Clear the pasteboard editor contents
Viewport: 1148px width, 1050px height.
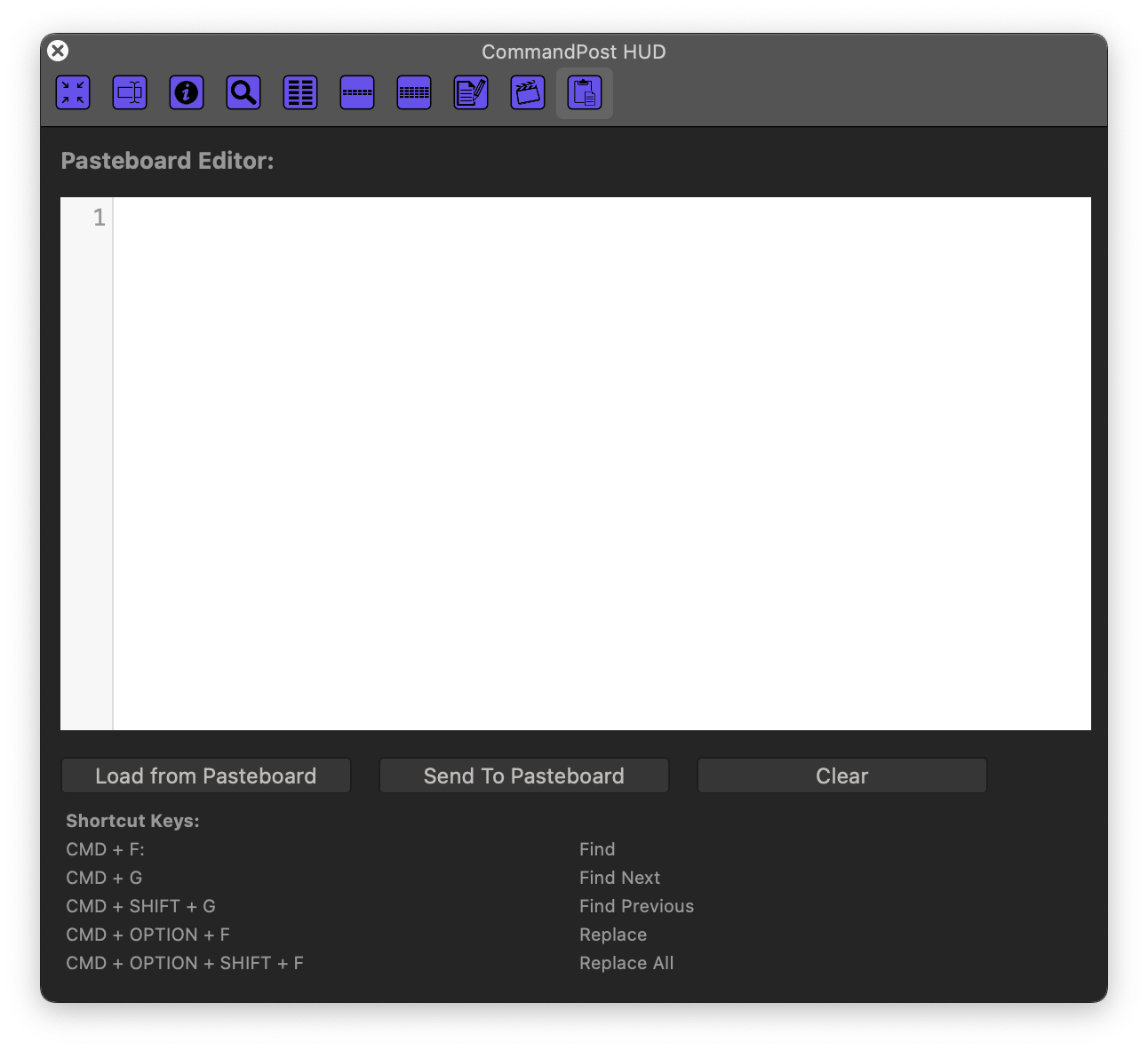pos(842,776)
